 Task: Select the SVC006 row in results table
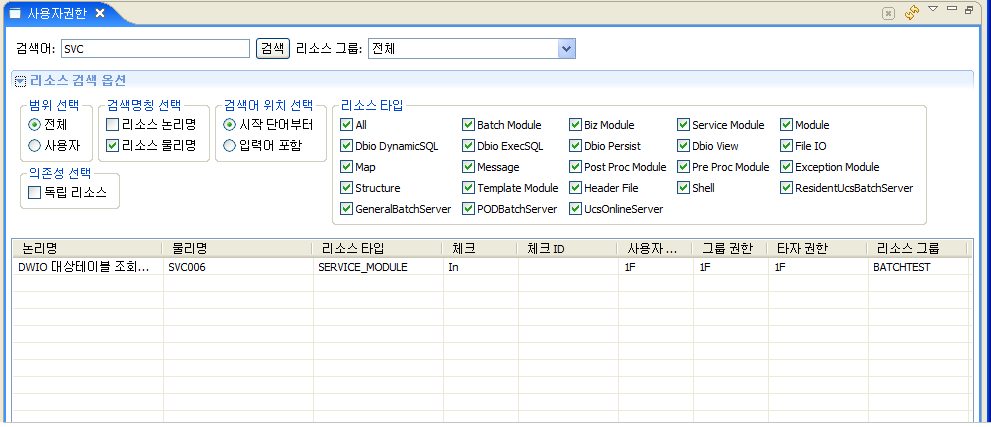tap(187, 267)
